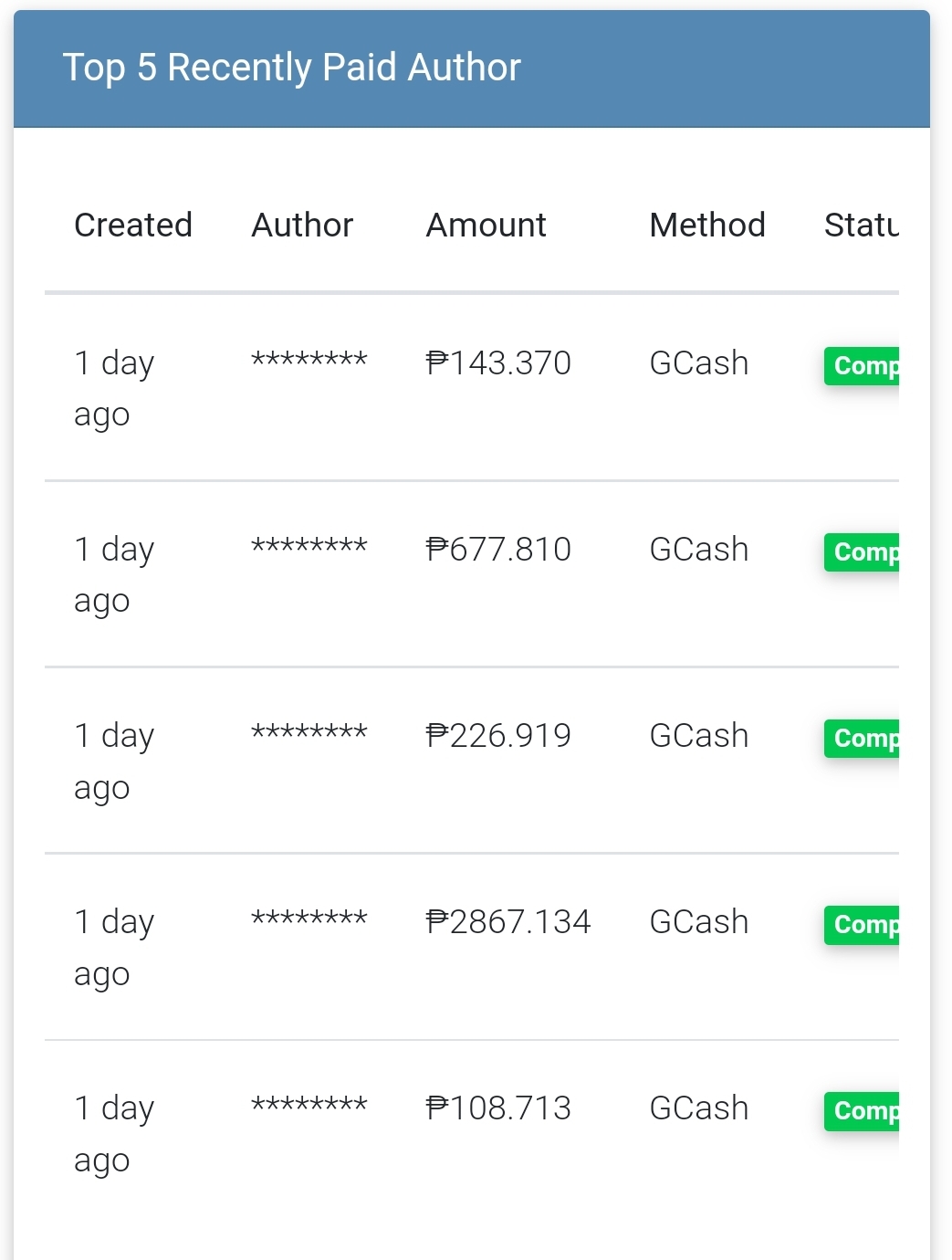The width and height of the screenshot is (952, 1260).
Task: Click GCash method in ₱677.810 row
Action: coord(699,550)
